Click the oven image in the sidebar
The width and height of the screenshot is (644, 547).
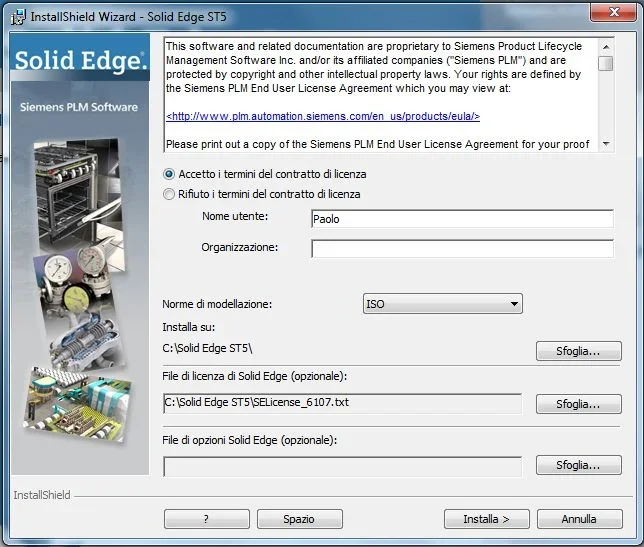(x=78, y=193)
